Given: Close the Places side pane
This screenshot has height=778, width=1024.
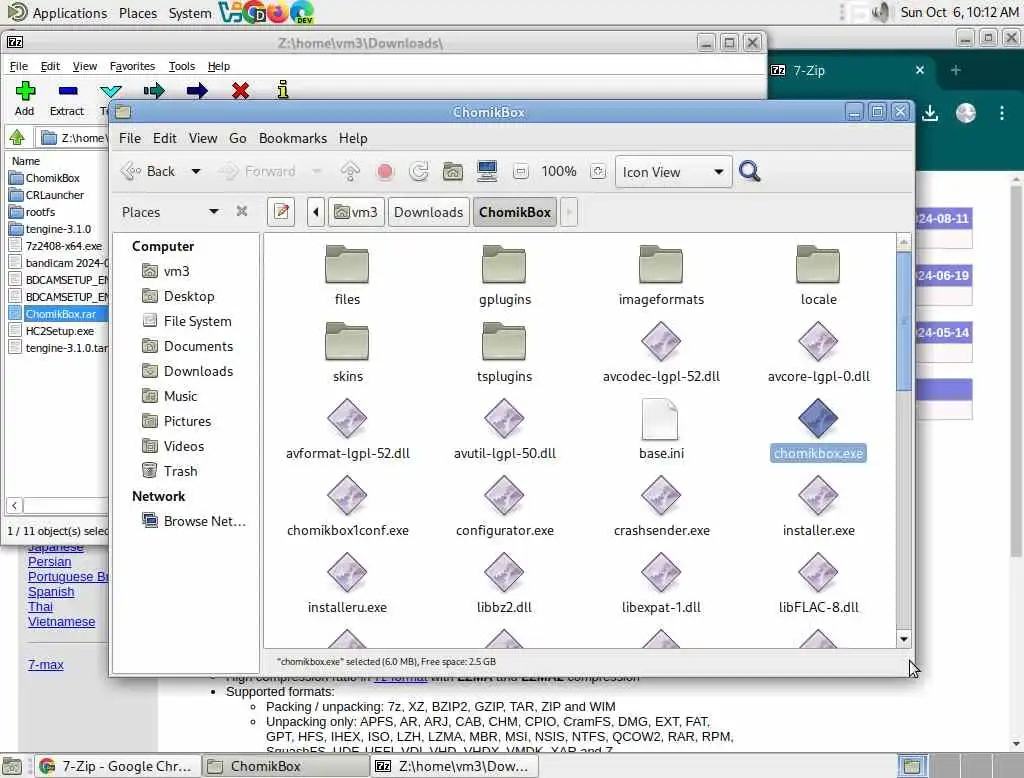Looking at the screenshot, I should 242,211.
